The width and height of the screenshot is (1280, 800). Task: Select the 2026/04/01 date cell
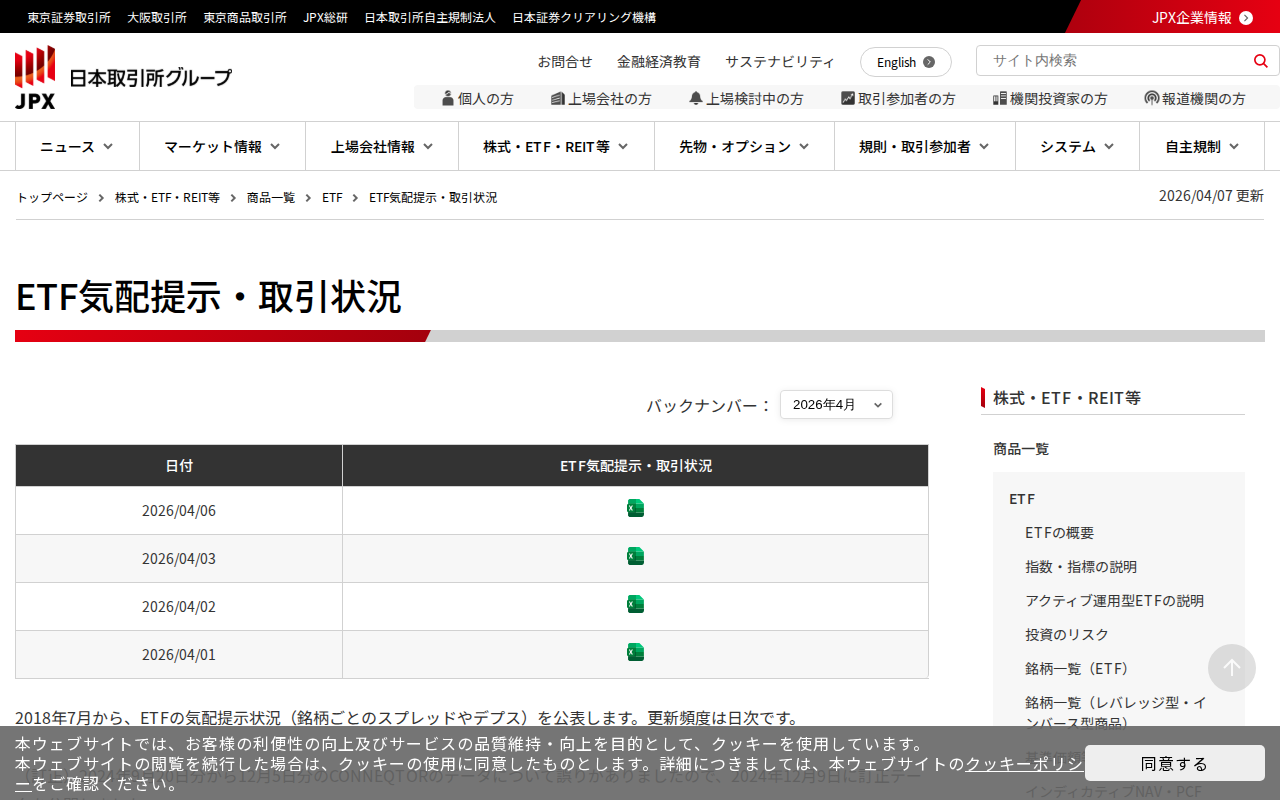pyautogui.click(x=179, y=655)
